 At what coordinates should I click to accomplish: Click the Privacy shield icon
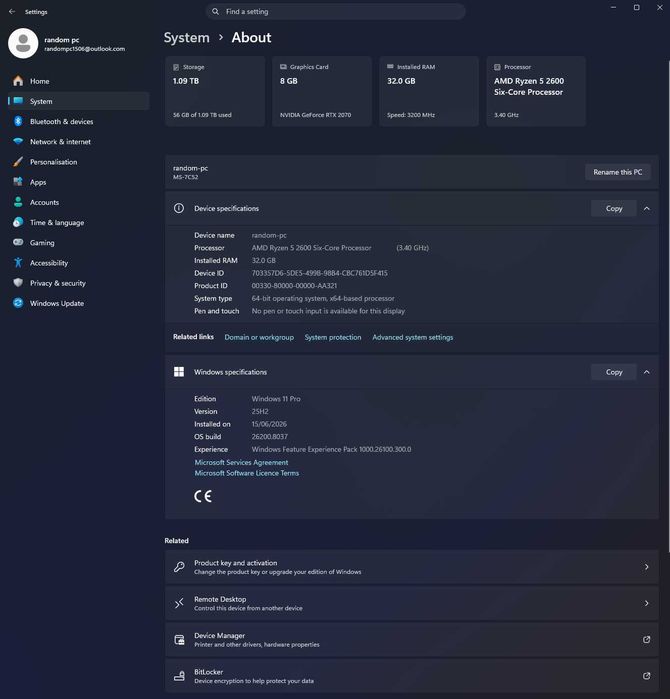coord(18,283)
